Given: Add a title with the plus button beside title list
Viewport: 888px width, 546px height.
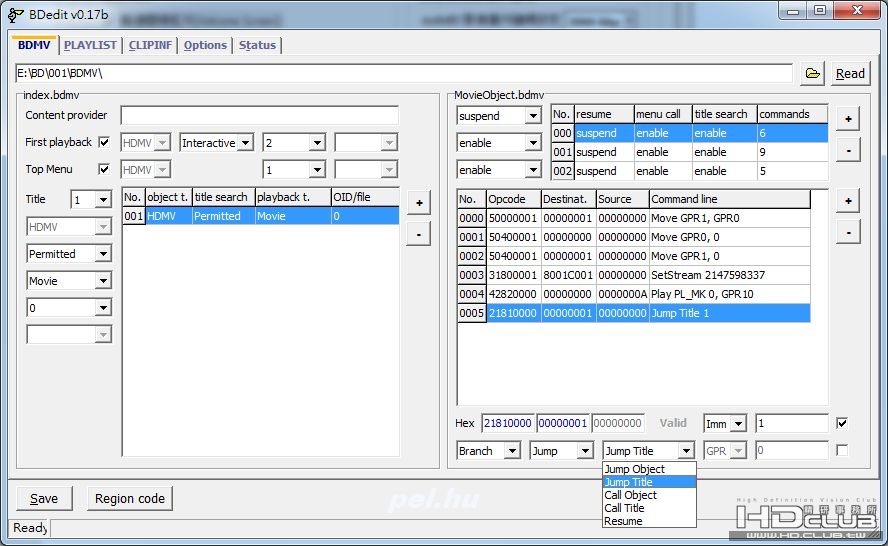Looking at the screenshot, I should 419,203.
